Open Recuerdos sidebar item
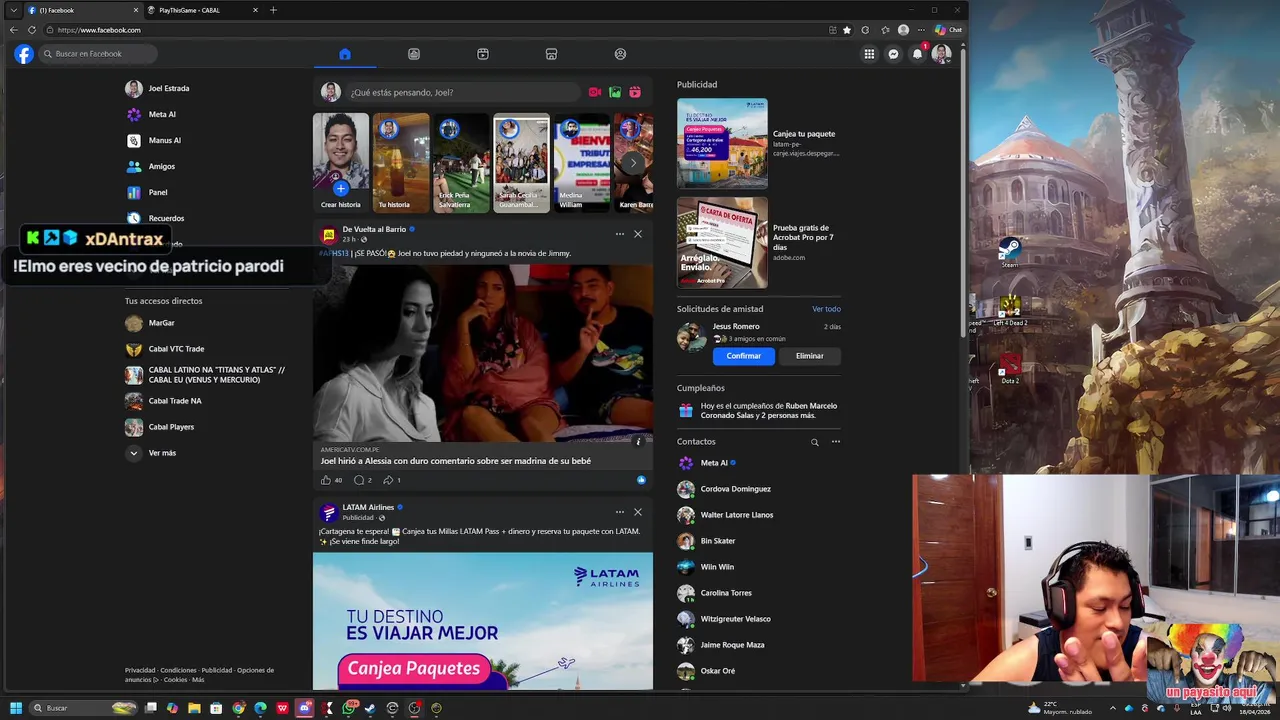Screen dimensions: 1280x720 (166, 218)
